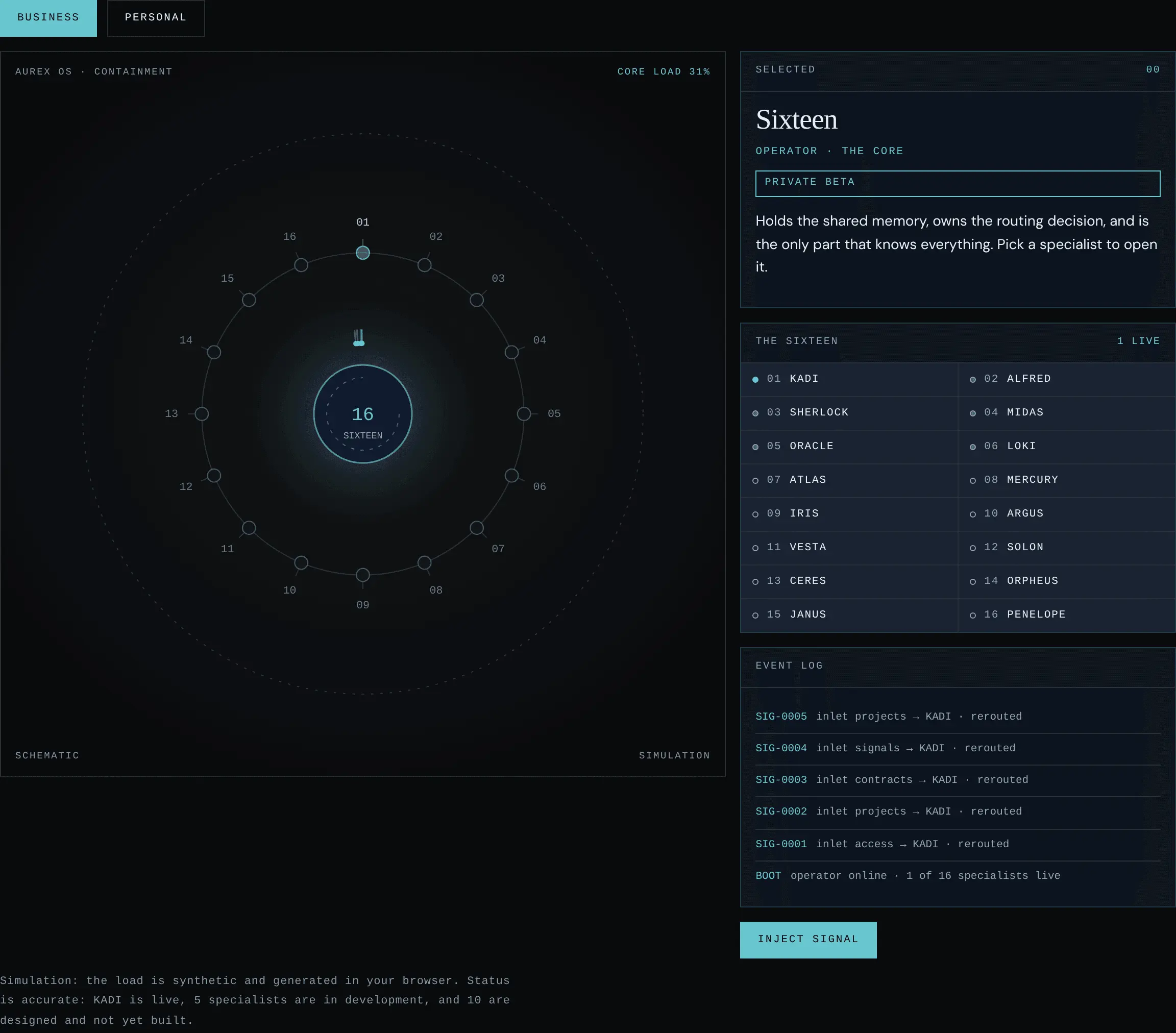This screenshot has width=1176, height=1033.
Task: Select node 14 on the ring
Action: 213,352
